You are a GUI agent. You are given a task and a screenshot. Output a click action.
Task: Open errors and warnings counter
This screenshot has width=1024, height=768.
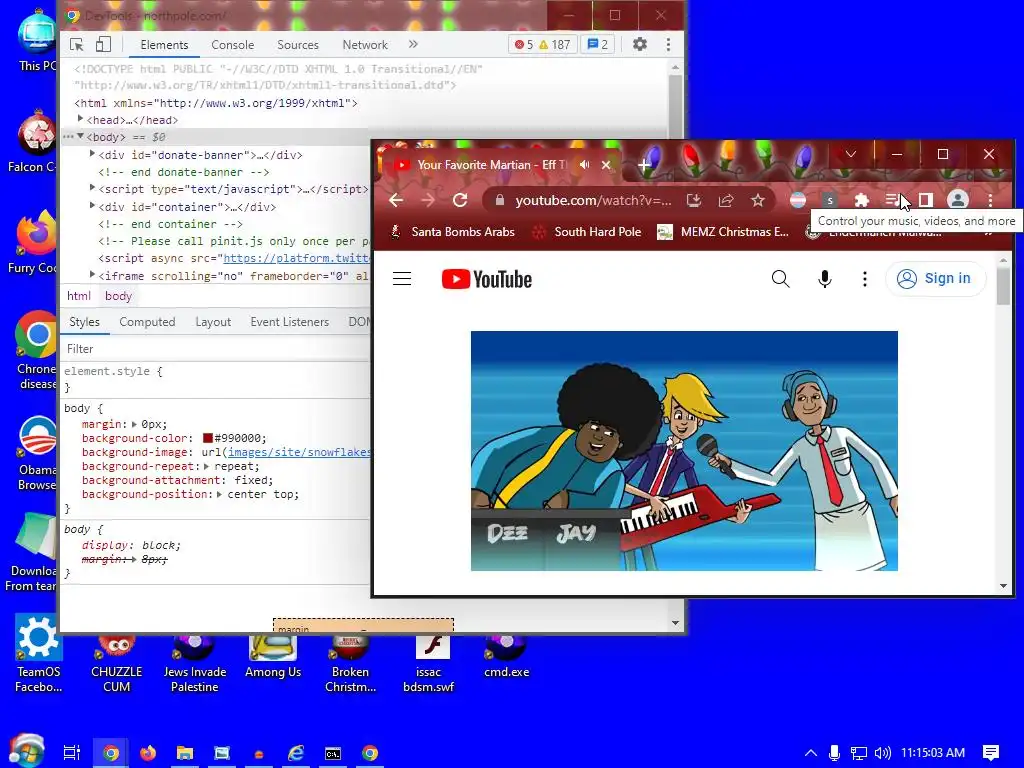click(x=542, y=44)
